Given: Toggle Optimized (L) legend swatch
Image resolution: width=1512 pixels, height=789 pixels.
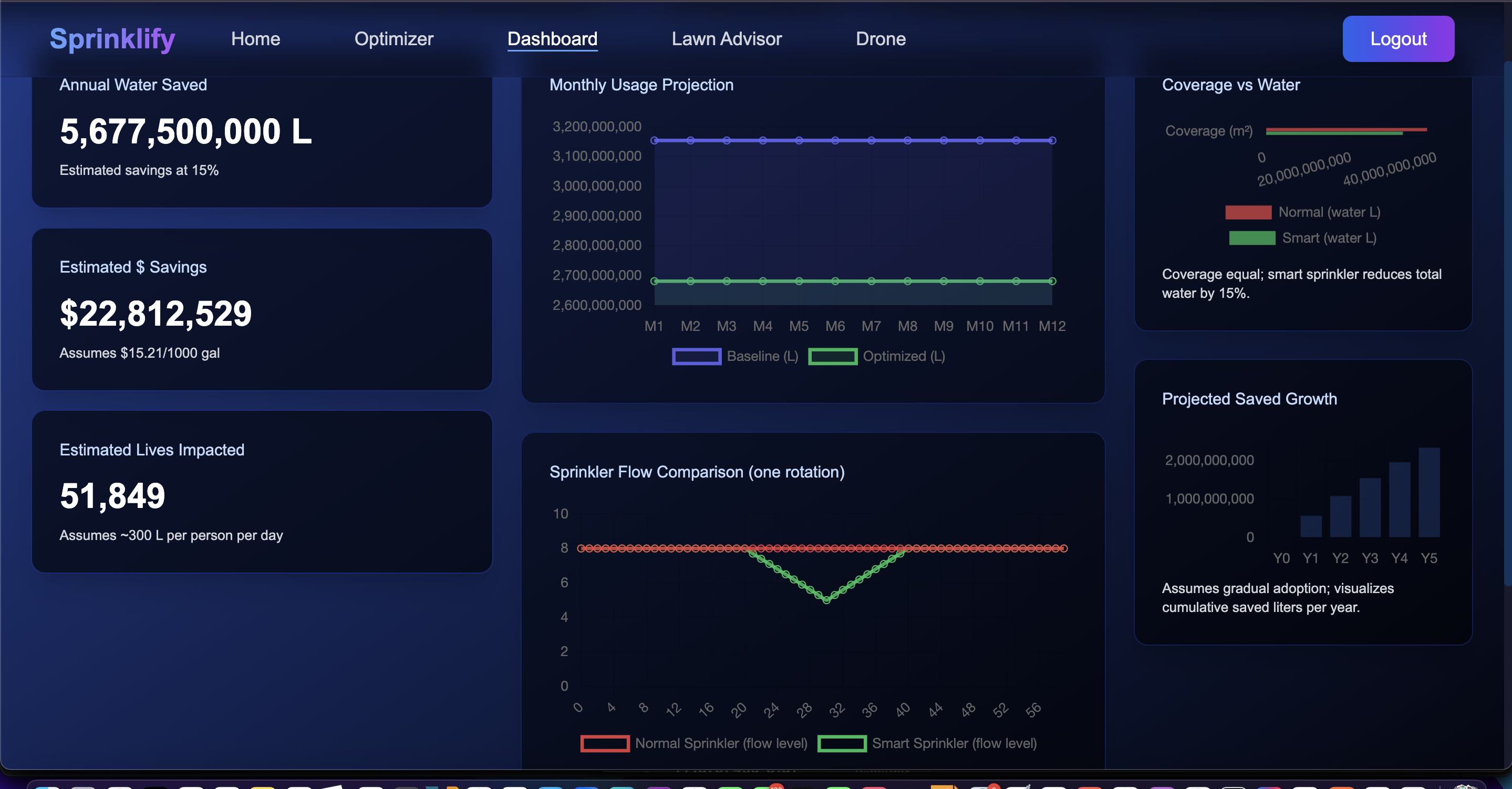Looking at the screenshot, I should (832, 356).
